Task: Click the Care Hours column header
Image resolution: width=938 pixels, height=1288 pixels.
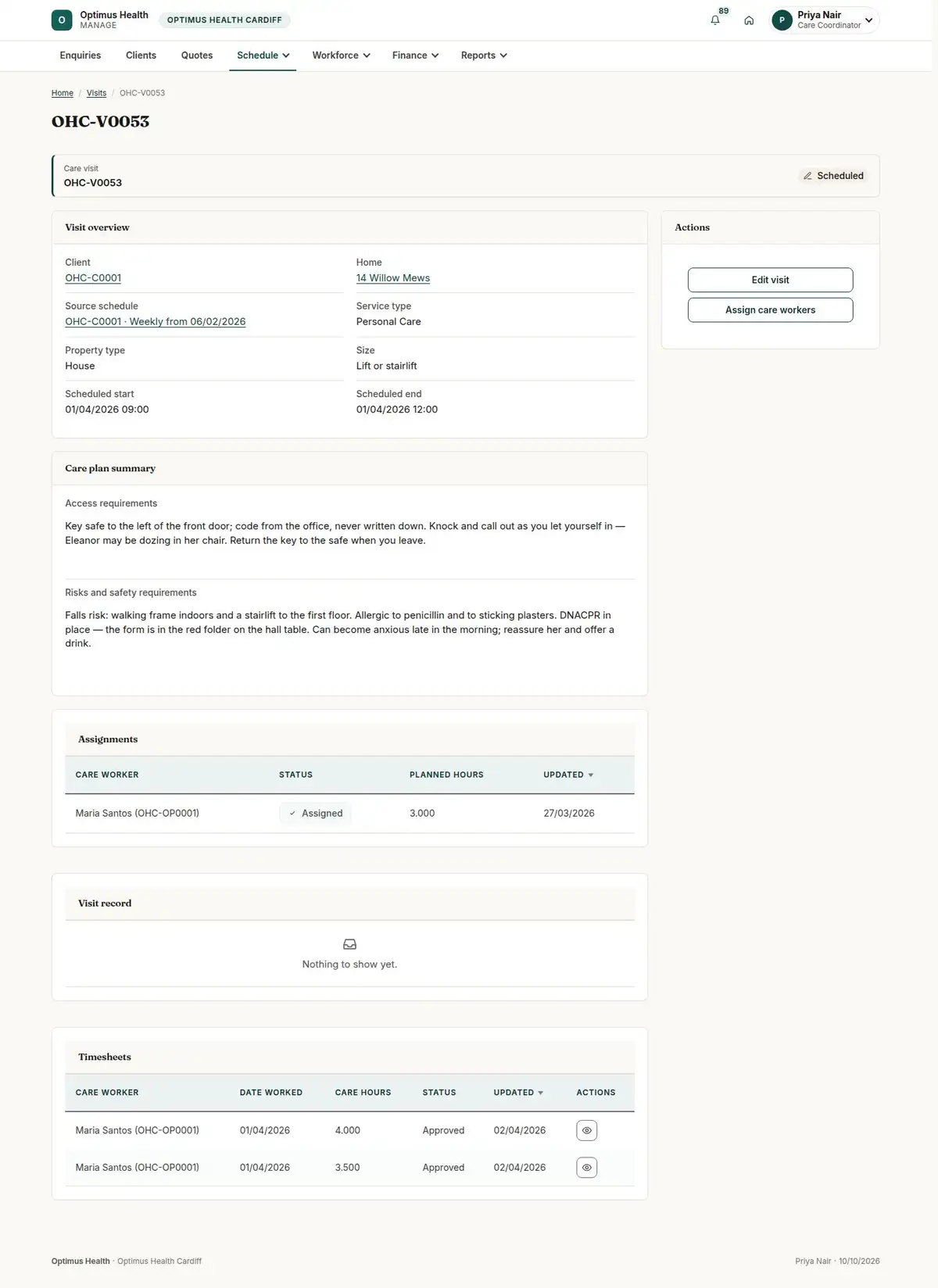Action: click(363, 1093)
